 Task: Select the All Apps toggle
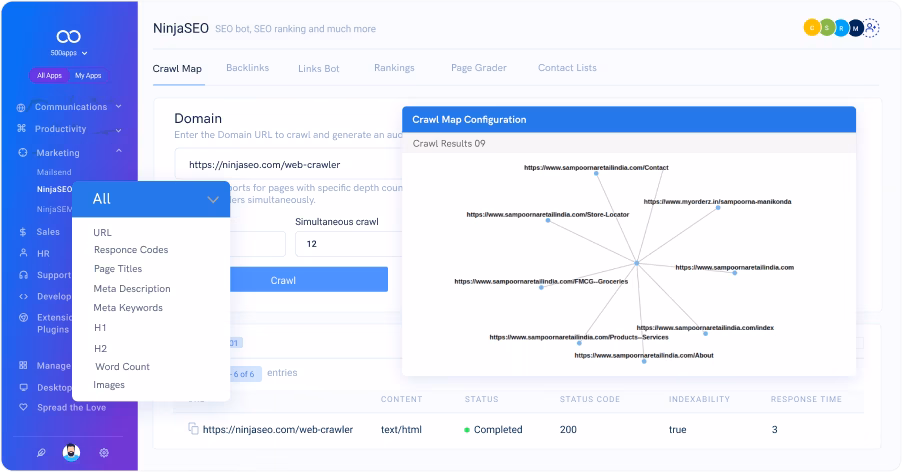49,75
